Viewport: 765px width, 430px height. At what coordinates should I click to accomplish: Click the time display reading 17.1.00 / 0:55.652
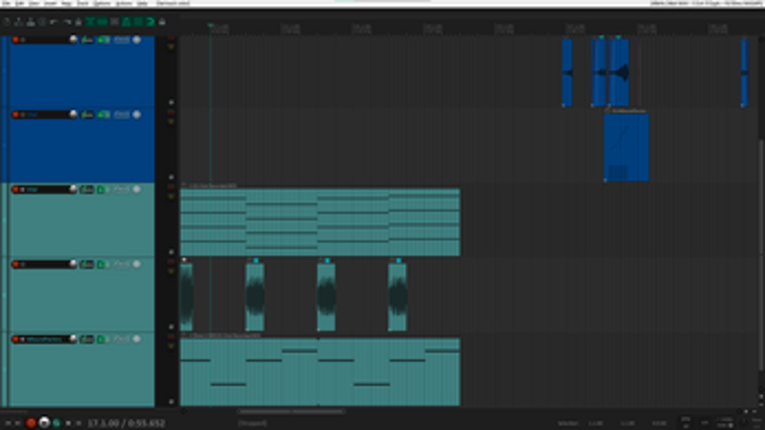[126, 423]
